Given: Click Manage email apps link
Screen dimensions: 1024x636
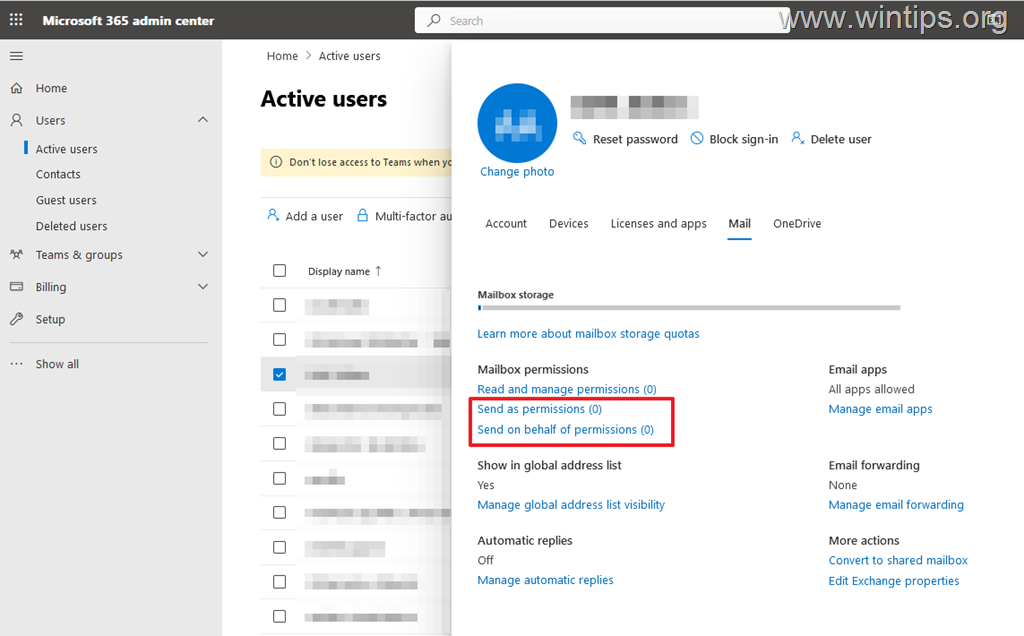Looking at the screenshot, I should [880, 409].
